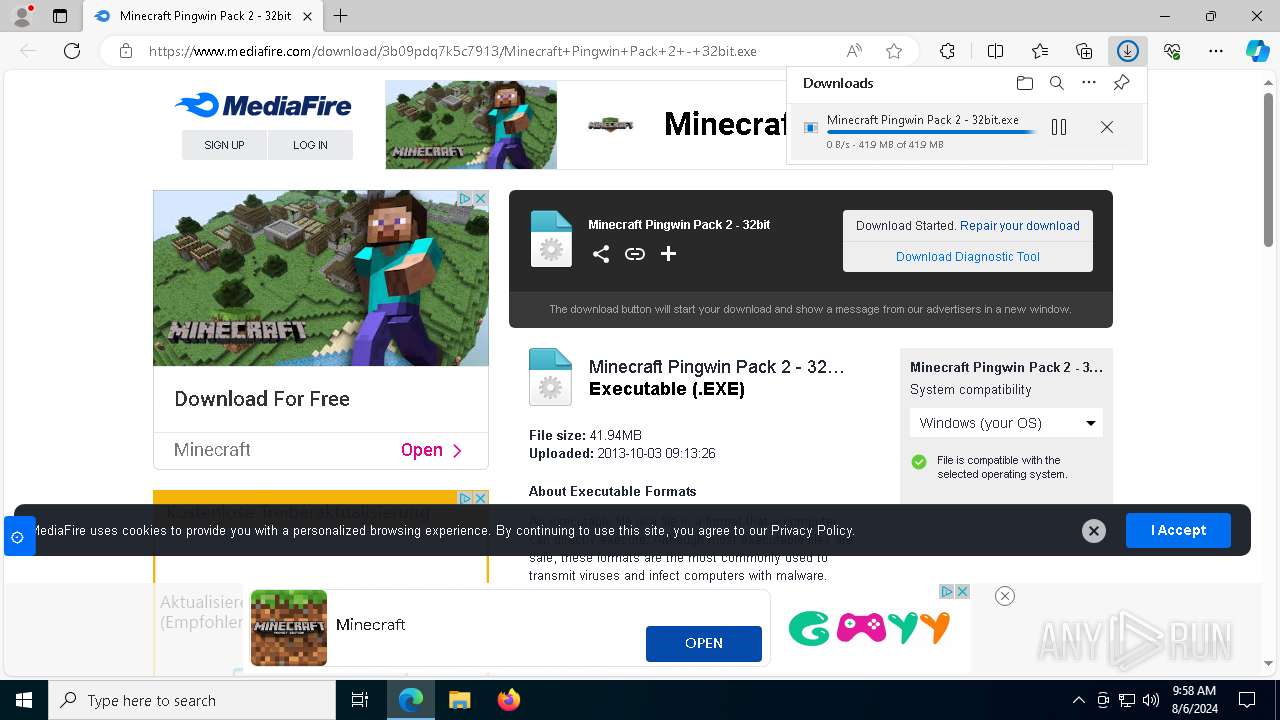Screen dimensions: 1280x720
Task: Click the downloading file name in panel
Action: tap(923, 120)
